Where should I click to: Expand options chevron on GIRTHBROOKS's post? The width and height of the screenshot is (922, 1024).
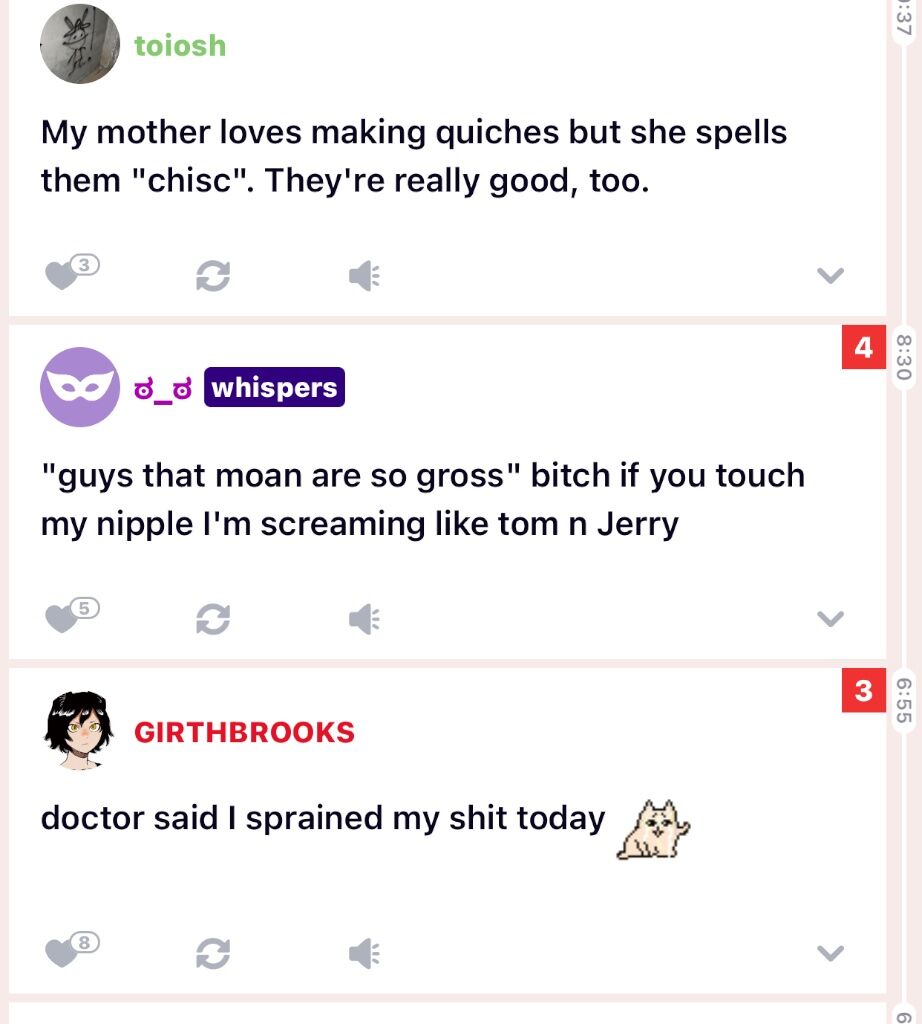[x=830, y=953]
